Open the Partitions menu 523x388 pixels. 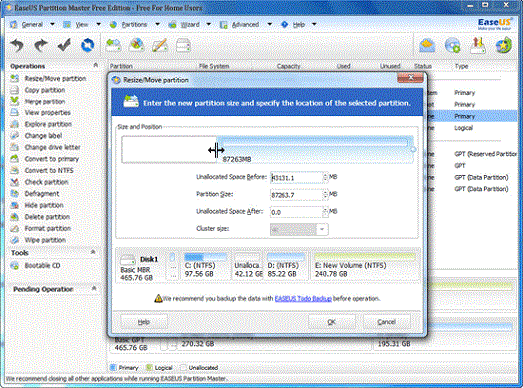coord(134,24)
